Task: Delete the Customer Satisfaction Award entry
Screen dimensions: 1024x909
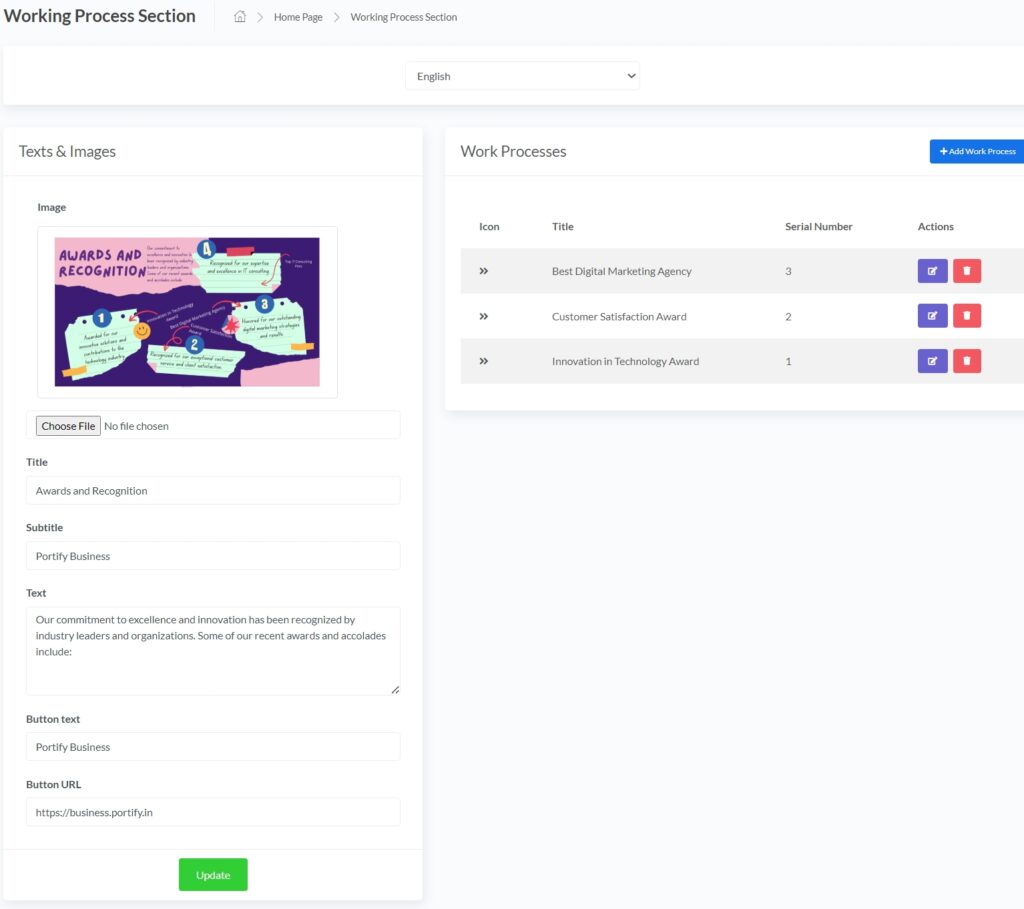Action: pos(967,316)
